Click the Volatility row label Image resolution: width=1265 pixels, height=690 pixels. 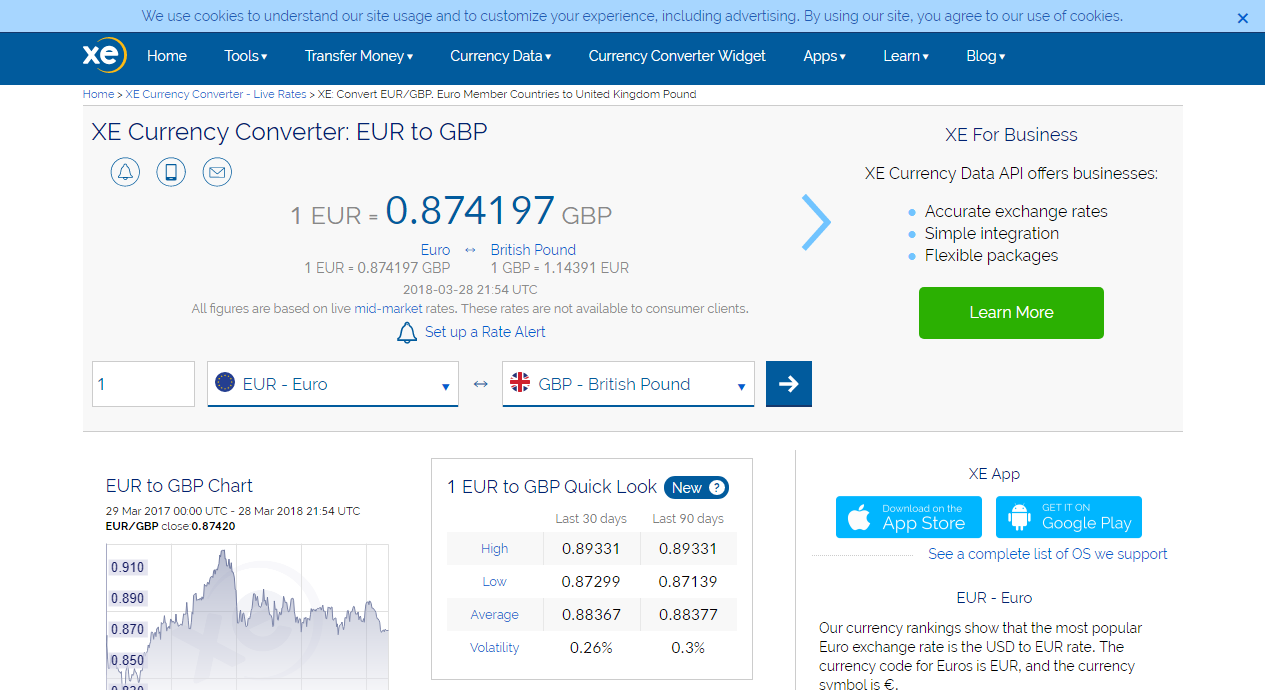click(494, 648)
